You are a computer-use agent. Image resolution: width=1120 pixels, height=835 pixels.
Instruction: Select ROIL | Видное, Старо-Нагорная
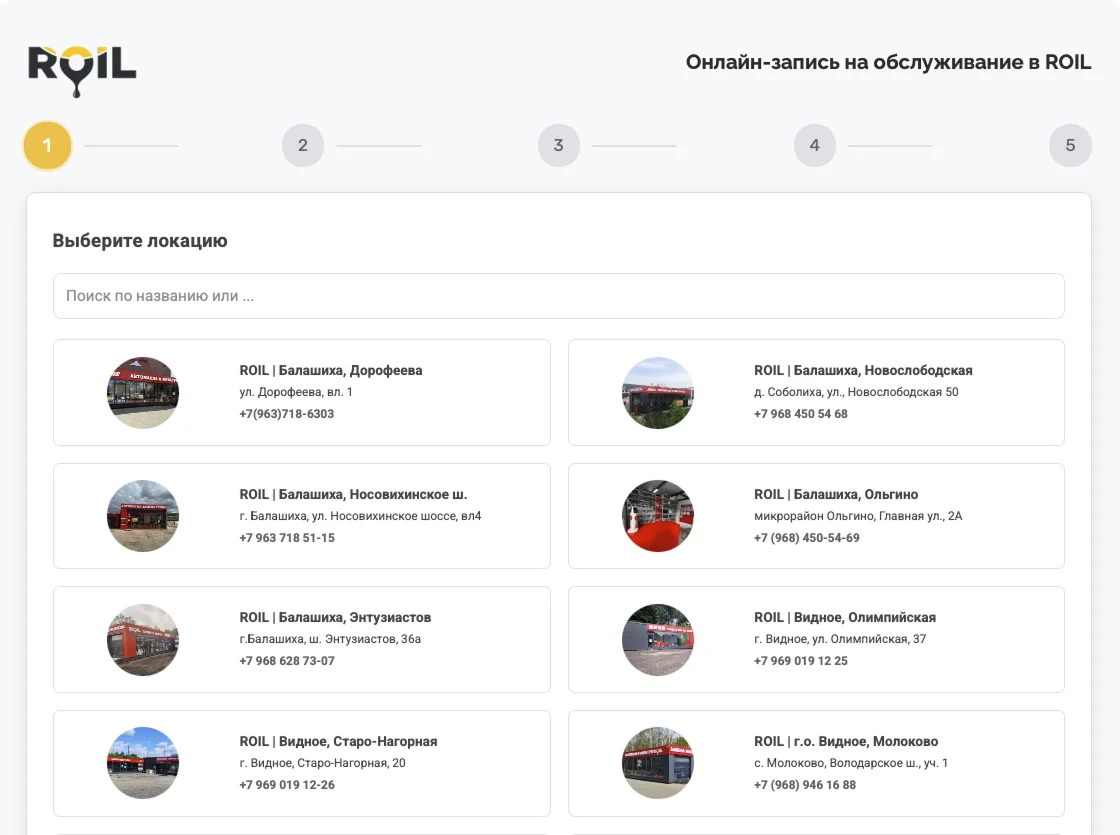(301, 763)
